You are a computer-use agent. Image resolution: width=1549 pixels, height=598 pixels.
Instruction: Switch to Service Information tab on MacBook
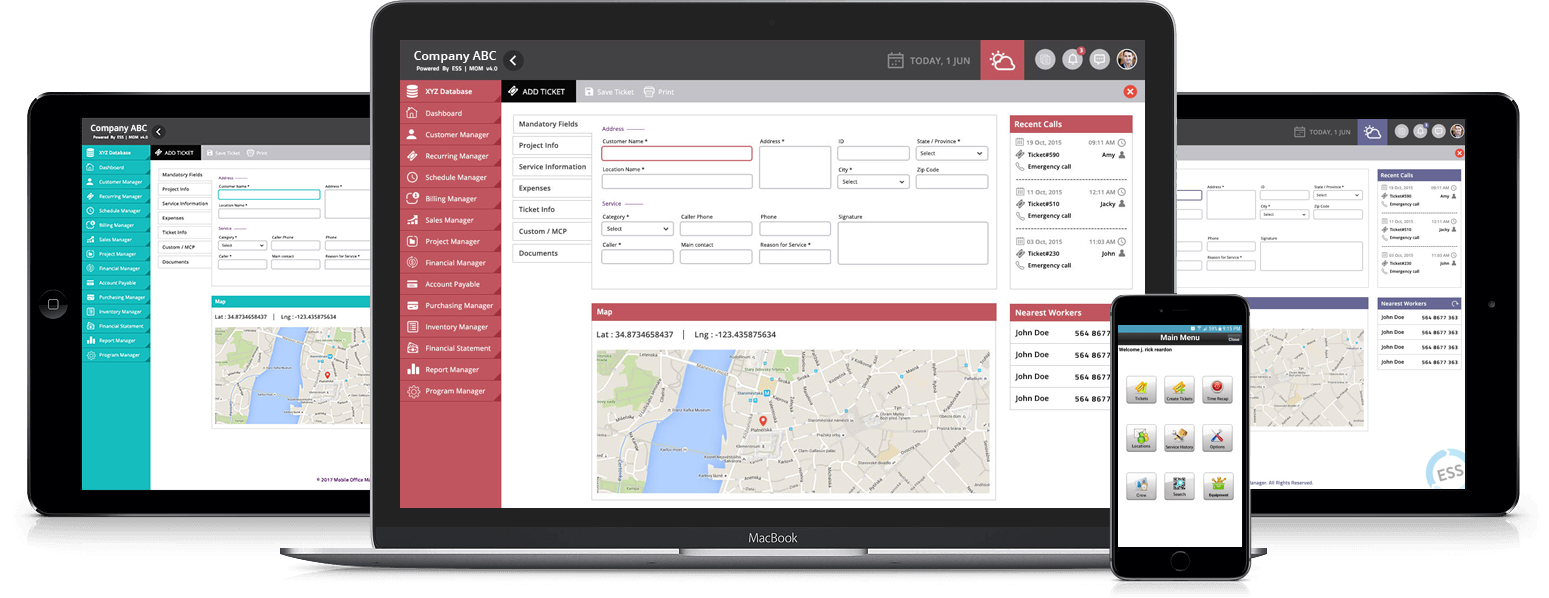552,167
